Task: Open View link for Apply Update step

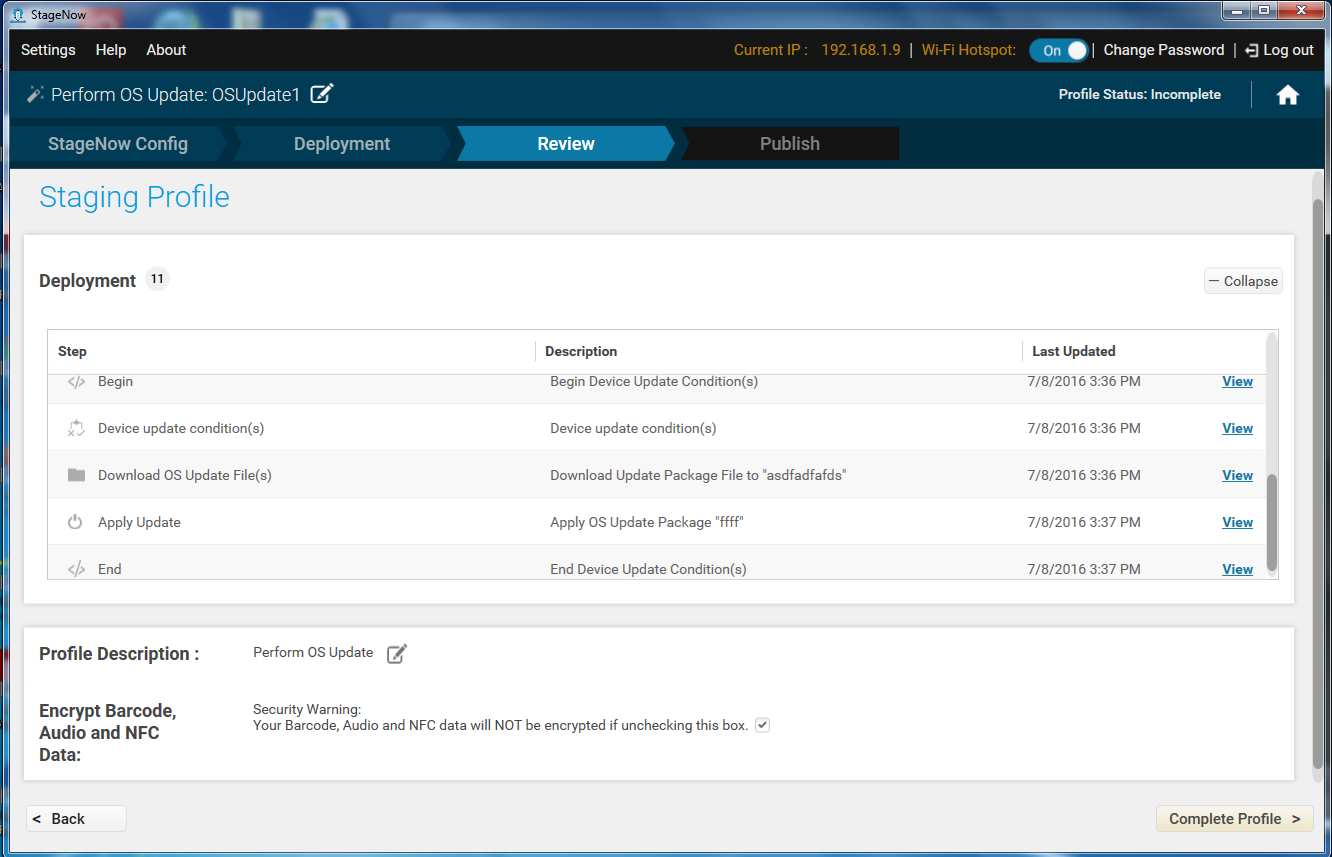Action: pyautogui.click(x=1237, y=522)
